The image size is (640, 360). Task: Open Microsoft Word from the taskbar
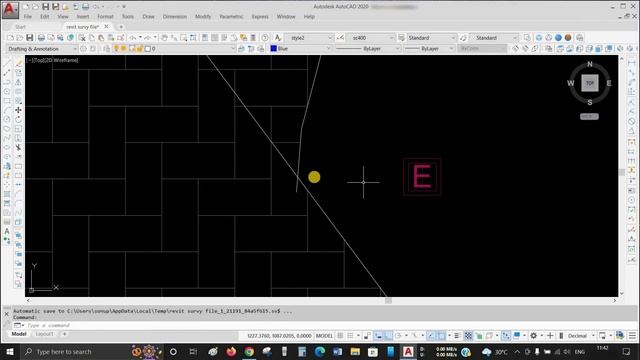pos(337,351)
